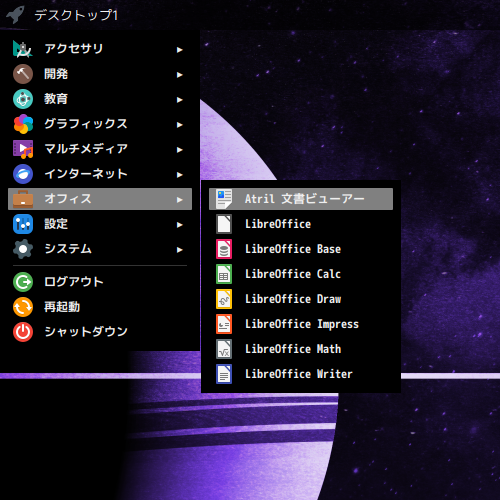Select the LibreOffice Math entry
Viewport: 500px width, 500px height.
click(x=301, y=349)
